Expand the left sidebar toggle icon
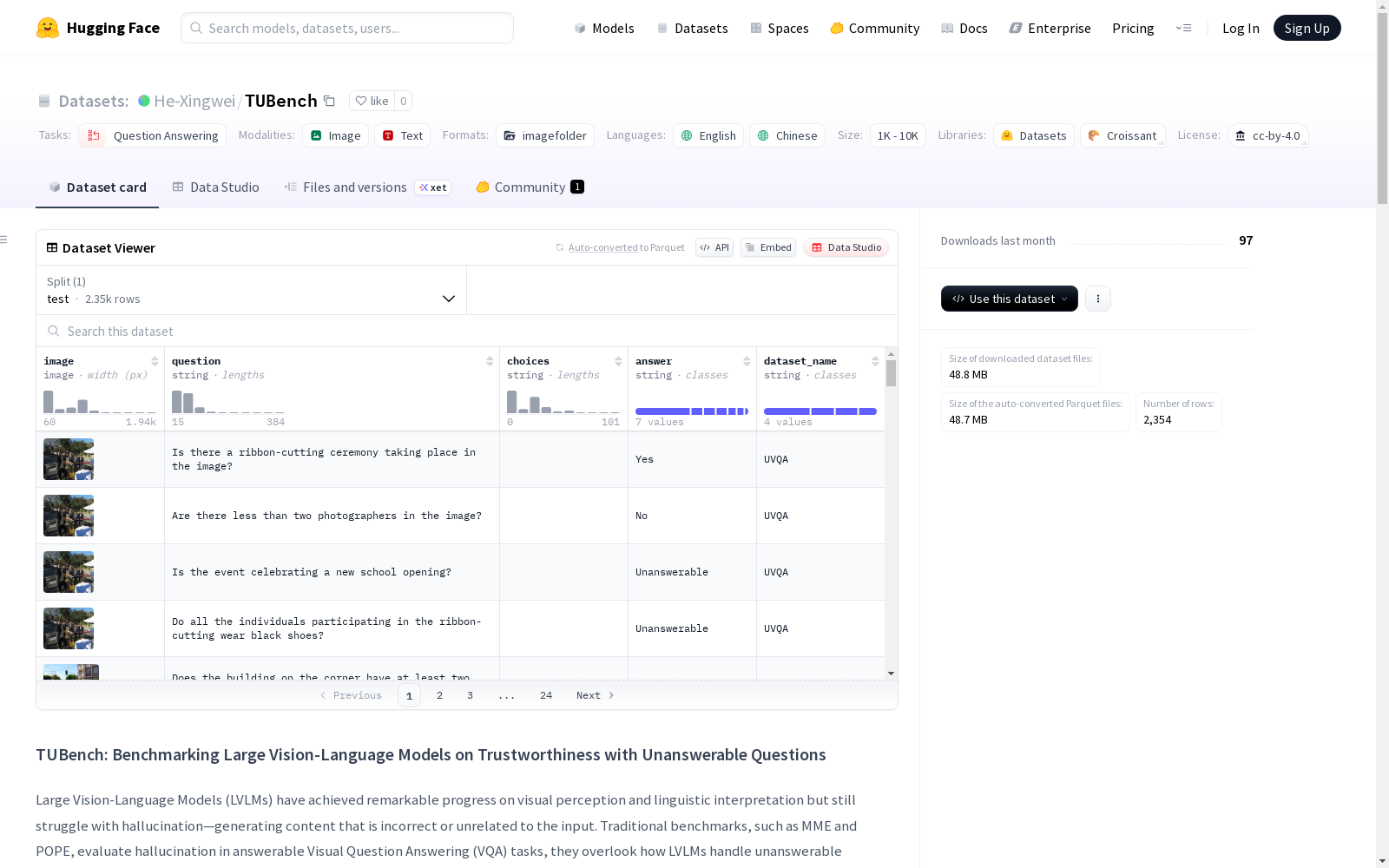1389x868 pixels. (4, 240)
